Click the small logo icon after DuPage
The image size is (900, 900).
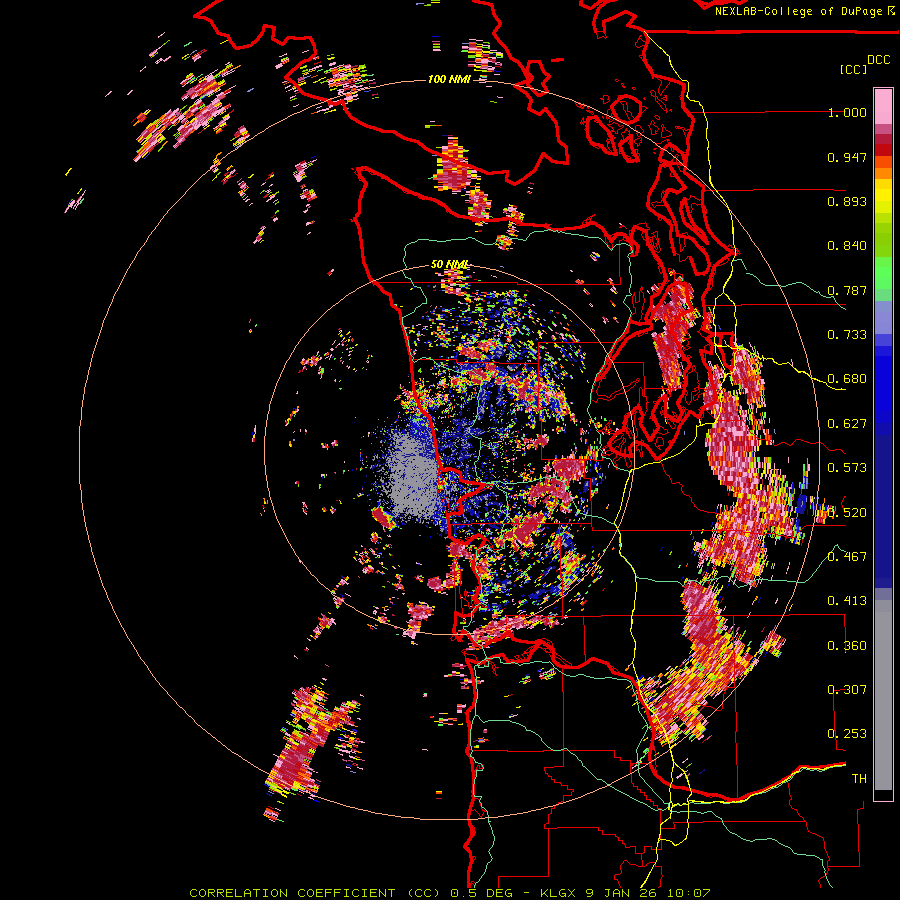pyautogui.click(x=891, y=11)
